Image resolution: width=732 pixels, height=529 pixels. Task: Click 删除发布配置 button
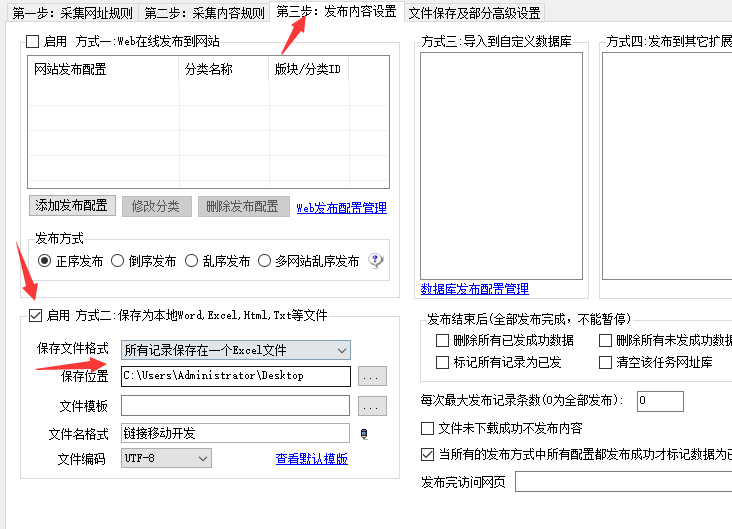click(x=244, y=206)
